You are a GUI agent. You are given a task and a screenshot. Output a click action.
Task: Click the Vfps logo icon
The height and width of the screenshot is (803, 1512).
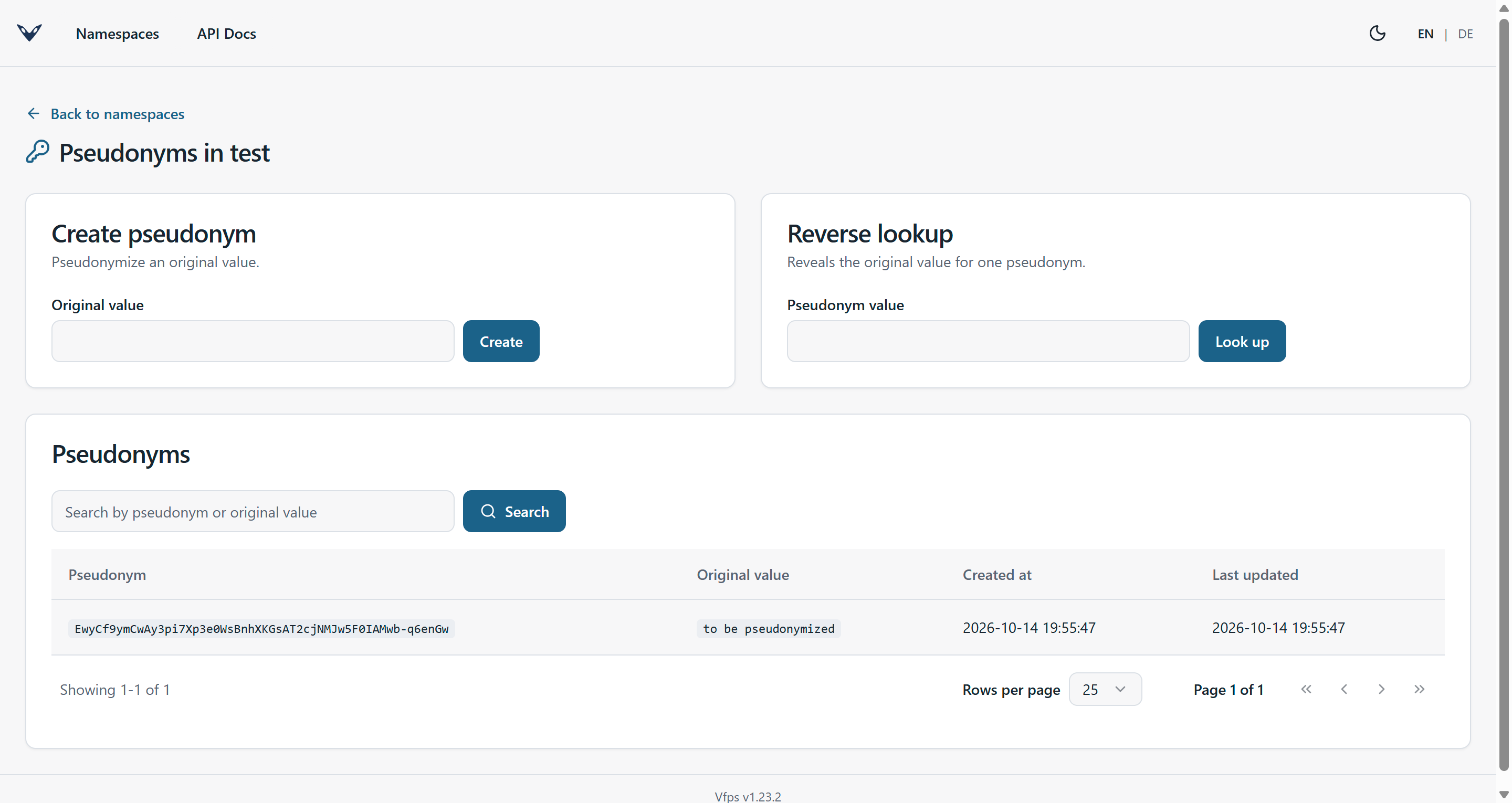[x=29, y=33]
